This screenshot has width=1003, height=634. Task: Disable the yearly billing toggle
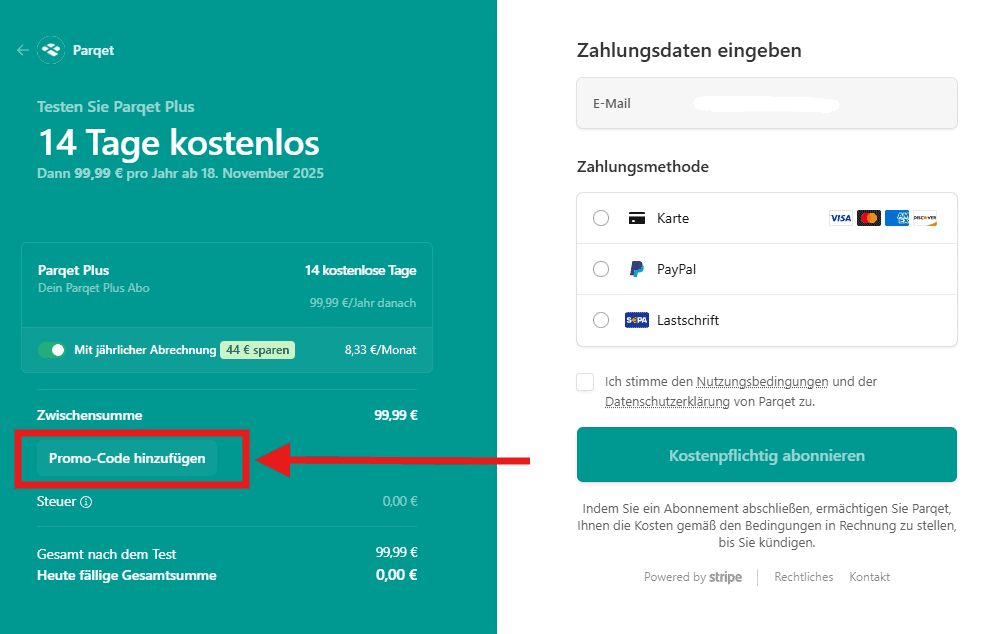click(51, 350)
